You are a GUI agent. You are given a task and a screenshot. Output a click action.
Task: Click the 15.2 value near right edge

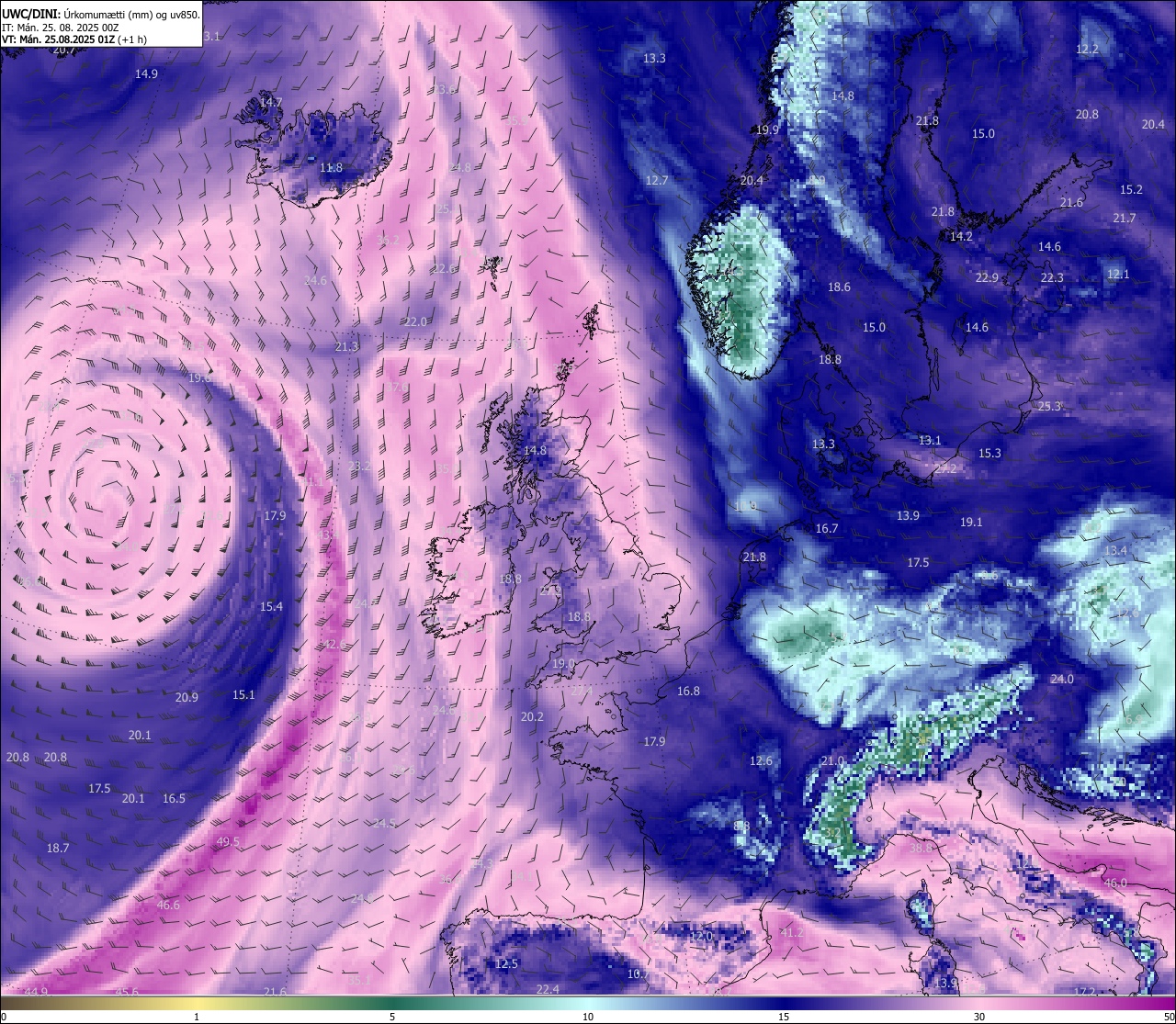[x=1131, y=190]
